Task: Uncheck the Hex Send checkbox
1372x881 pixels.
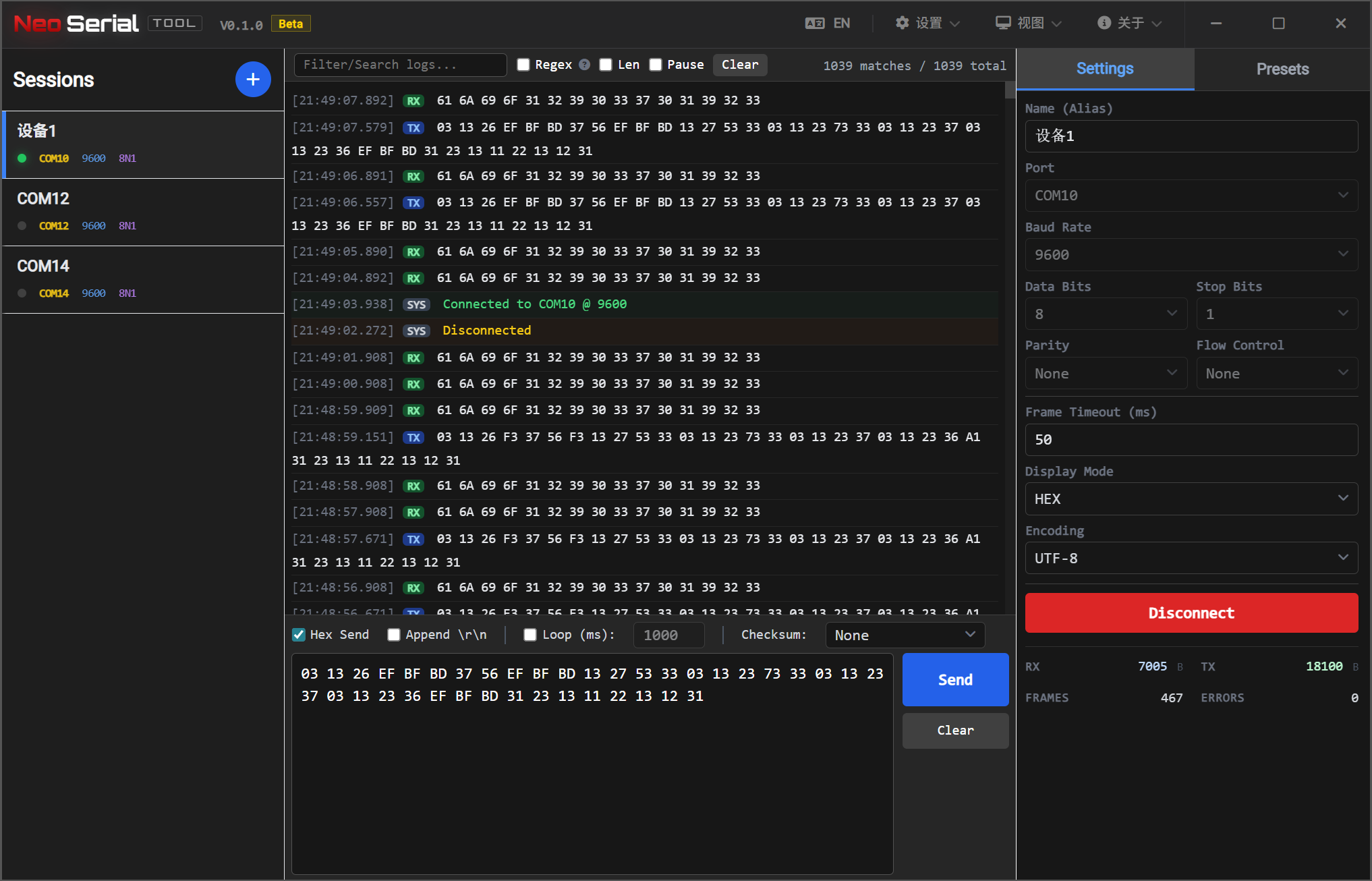Action: [x=299, y=635]
